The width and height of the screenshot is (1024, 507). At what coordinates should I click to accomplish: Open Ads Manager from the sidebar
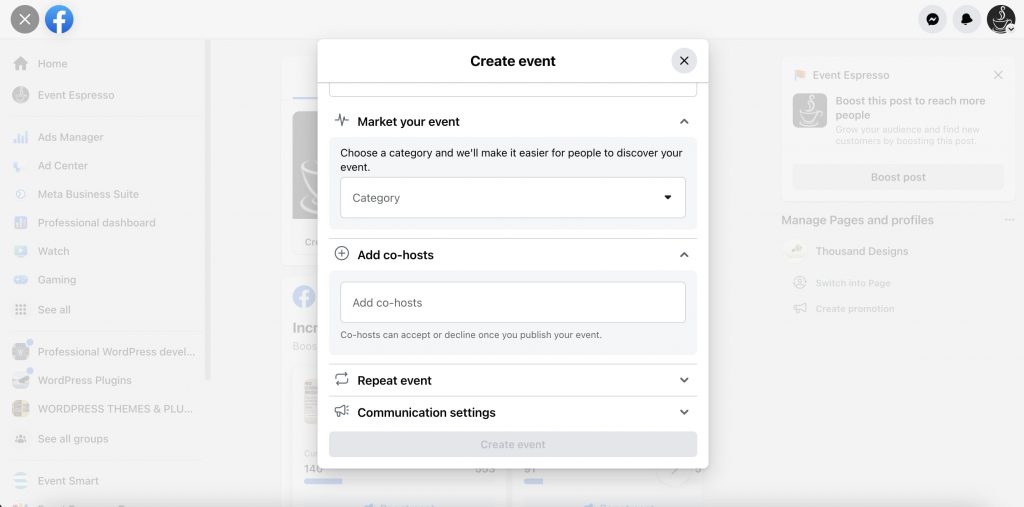click(70, 137)
